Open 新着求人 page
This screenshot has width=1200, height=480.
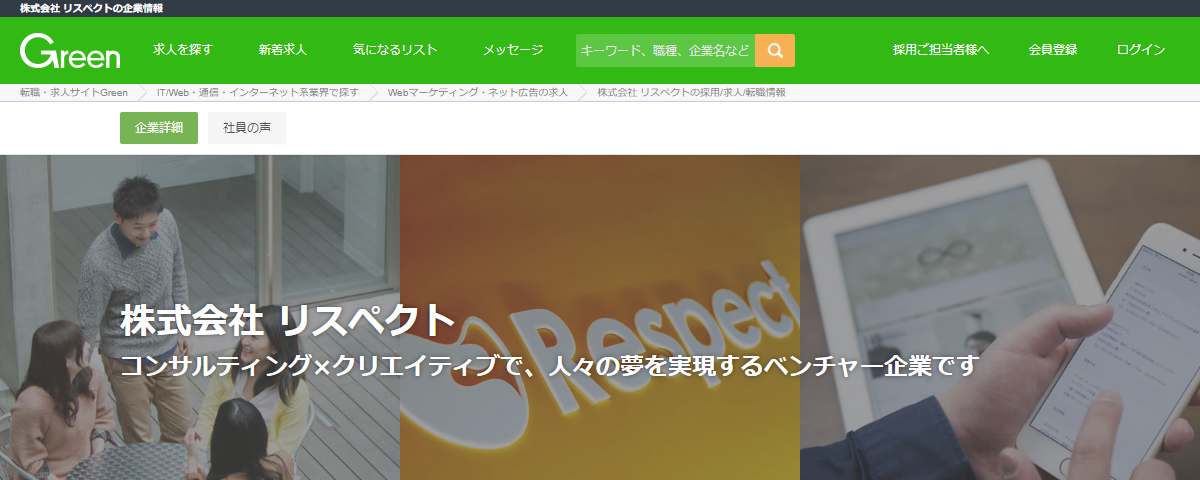pyautogui.click(x=283, y=50)
